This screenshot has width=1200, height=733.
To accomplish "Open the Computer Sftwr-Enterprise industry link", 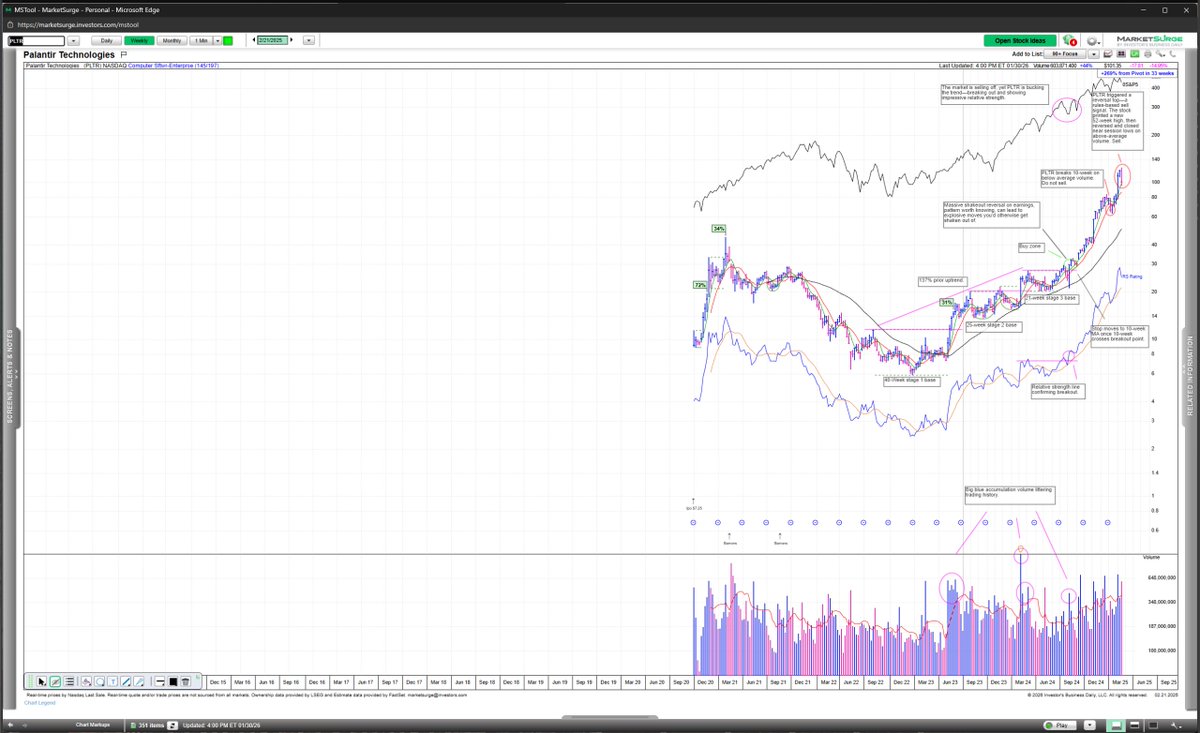I will point(173,66).
